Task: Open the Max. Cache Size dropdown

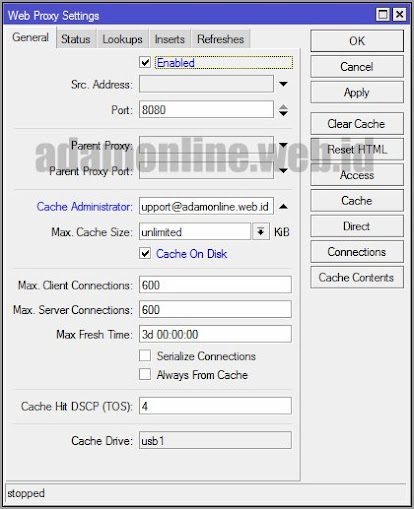Action: [x=261, y=231]
